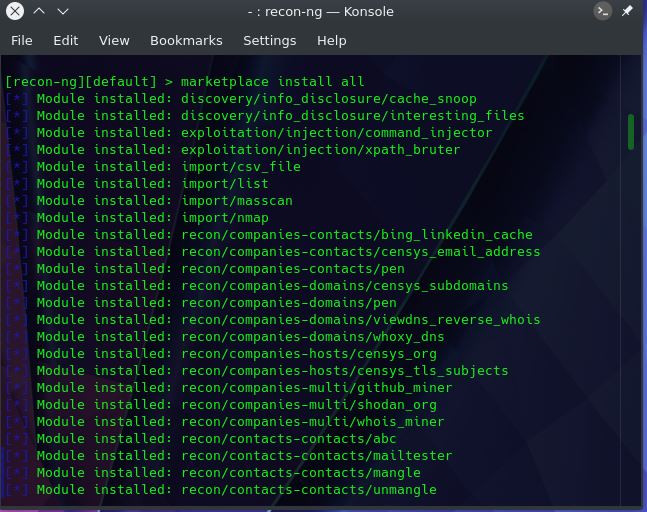647x512 pixels.
Task: Click the pin icon in title bar
Action: 627,11
